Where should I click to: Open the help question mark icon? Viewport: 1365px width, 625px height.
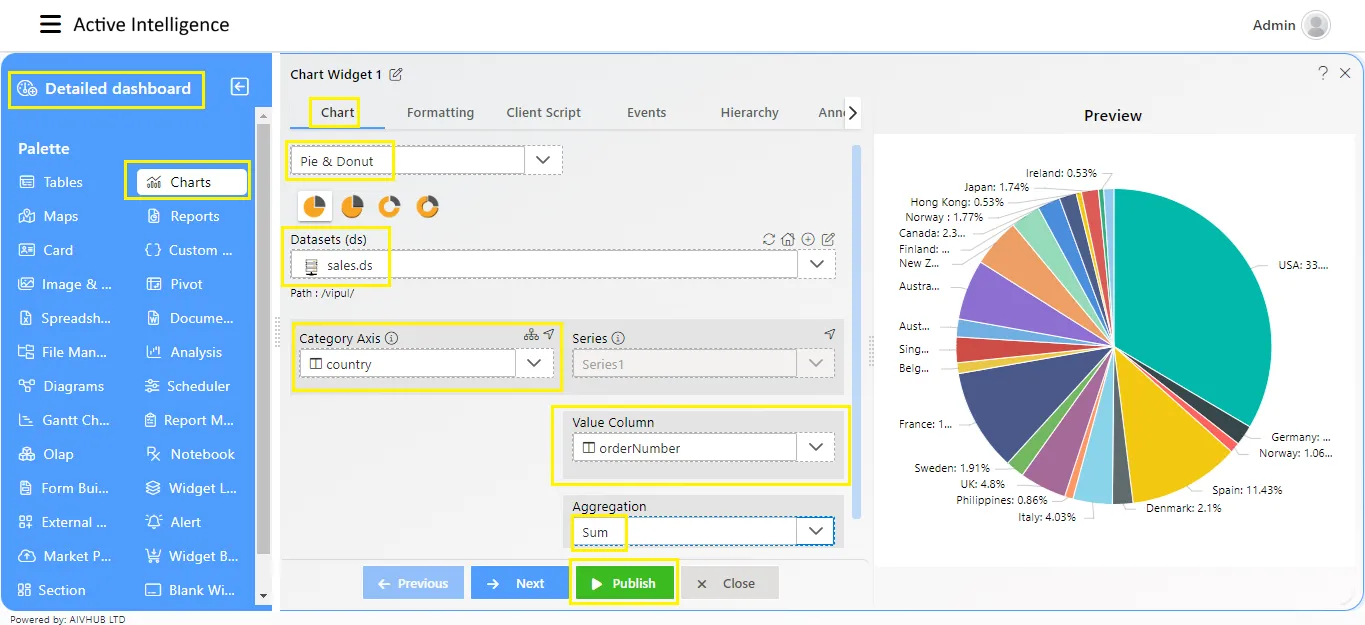coord(1323,73)
